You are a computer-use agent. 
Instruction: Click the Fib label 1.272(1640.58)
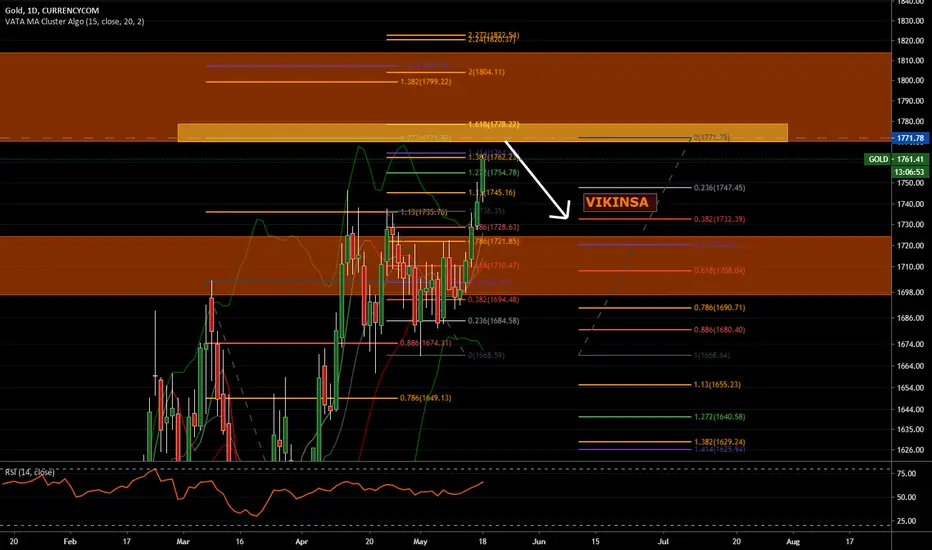(x=719, y=417)
